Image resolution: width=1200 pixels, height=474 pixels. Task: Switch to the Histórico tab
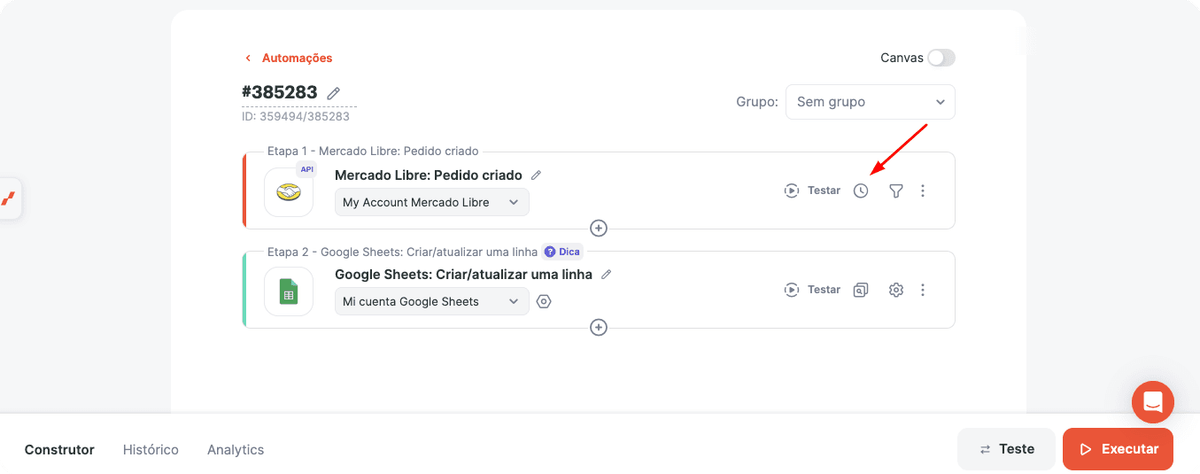151,450
